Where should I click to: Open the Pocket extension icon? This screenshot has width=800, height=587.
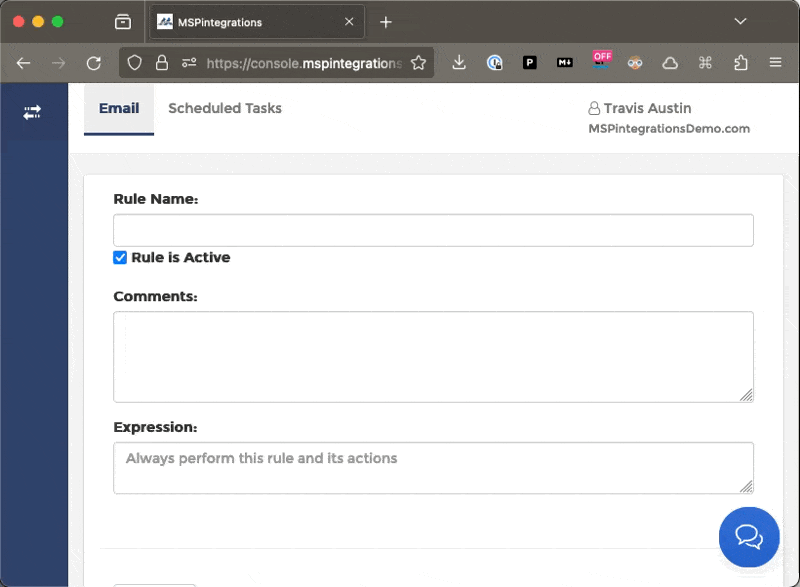pyautogui.click(x=530, y=61)
